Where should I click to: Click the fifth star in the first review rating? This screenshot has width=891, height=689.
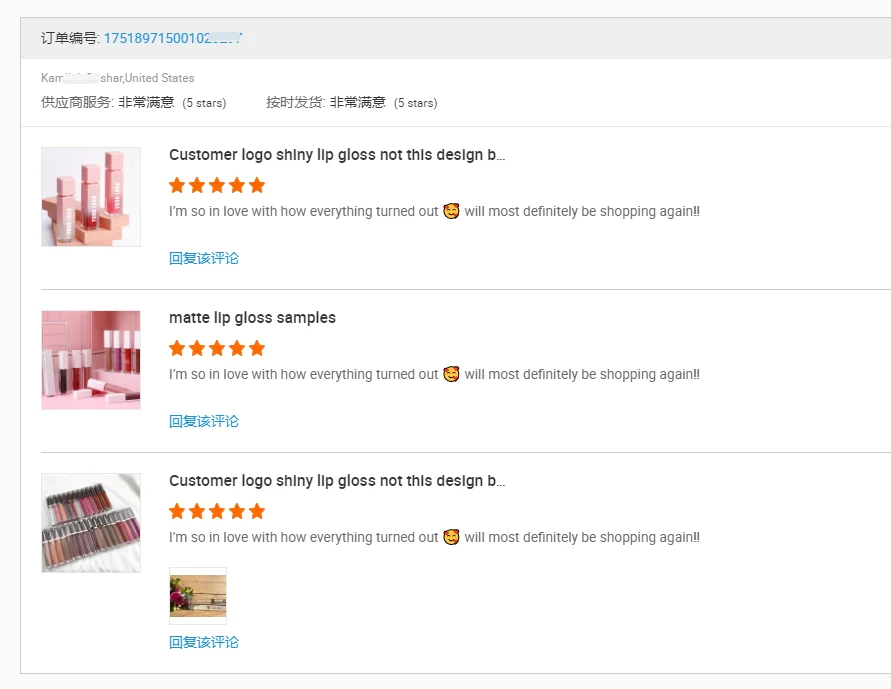tap(256, 185)
